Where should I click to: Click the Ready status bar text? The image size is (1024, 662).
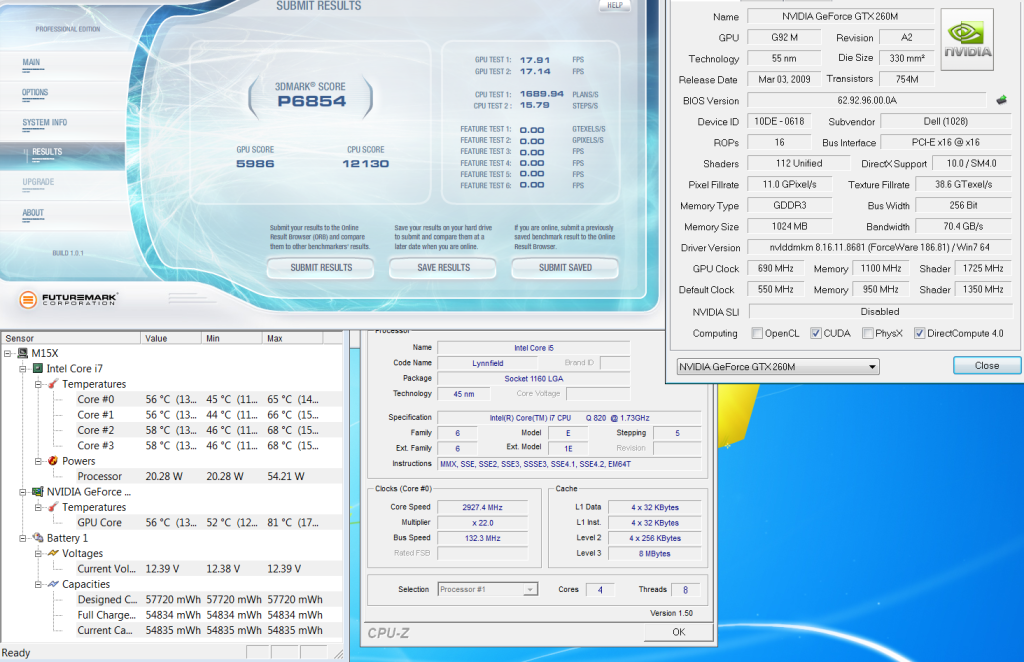(16, 653)
